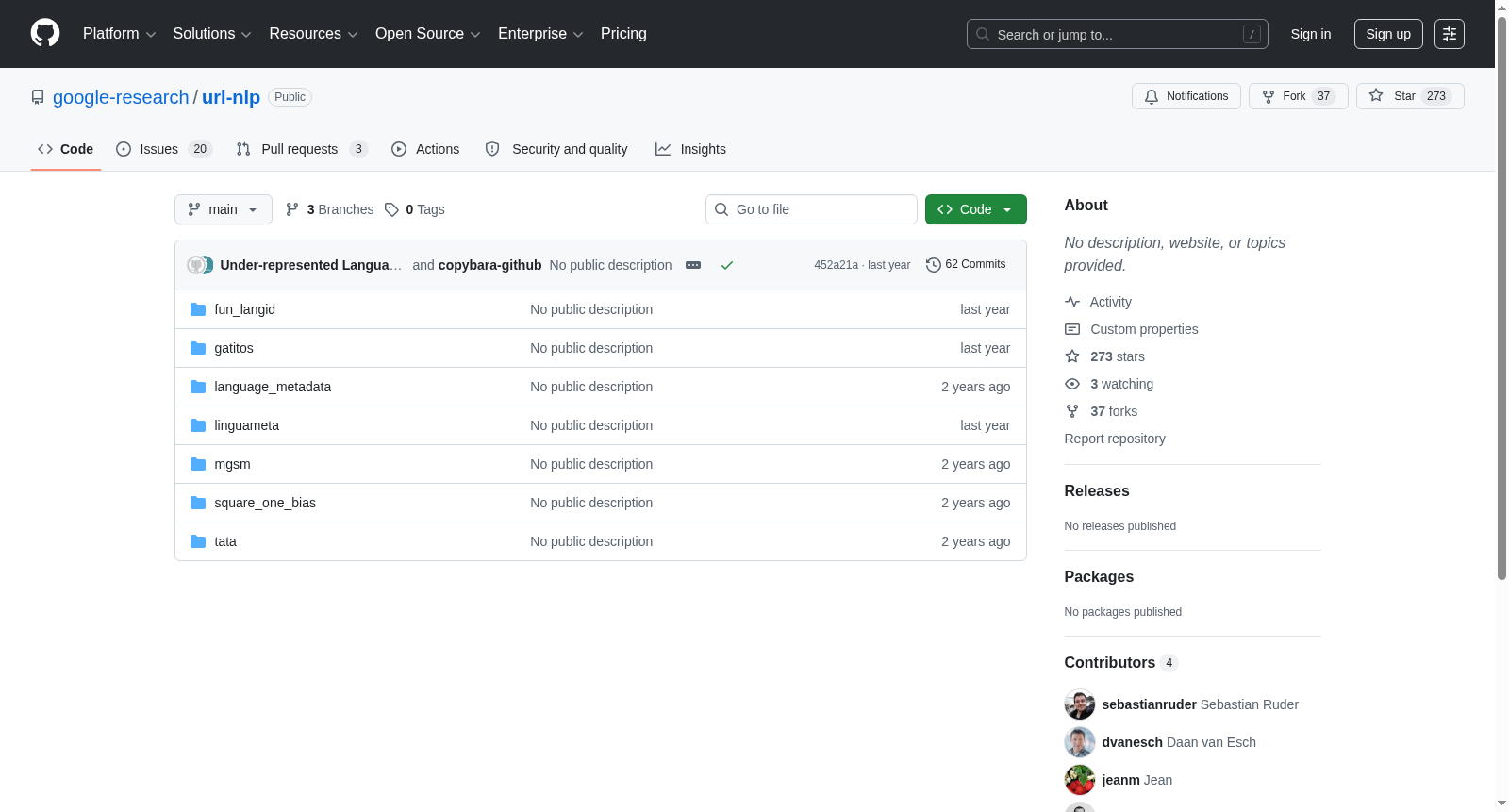The image size is (1509, 812).
Task: Open the GitHub homepage logo
Action: (45, 34)
